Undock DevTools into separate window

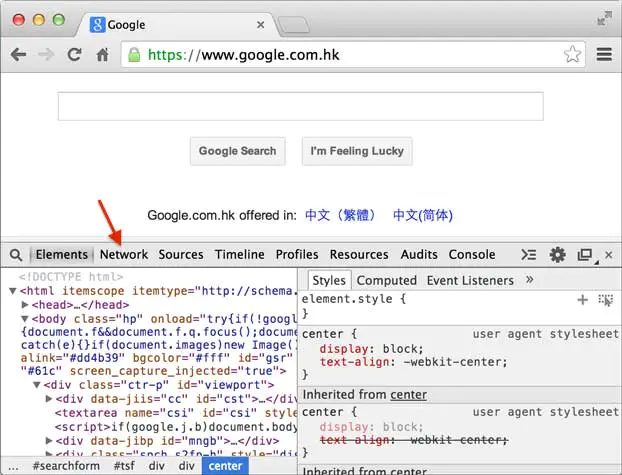click(586, 255)
